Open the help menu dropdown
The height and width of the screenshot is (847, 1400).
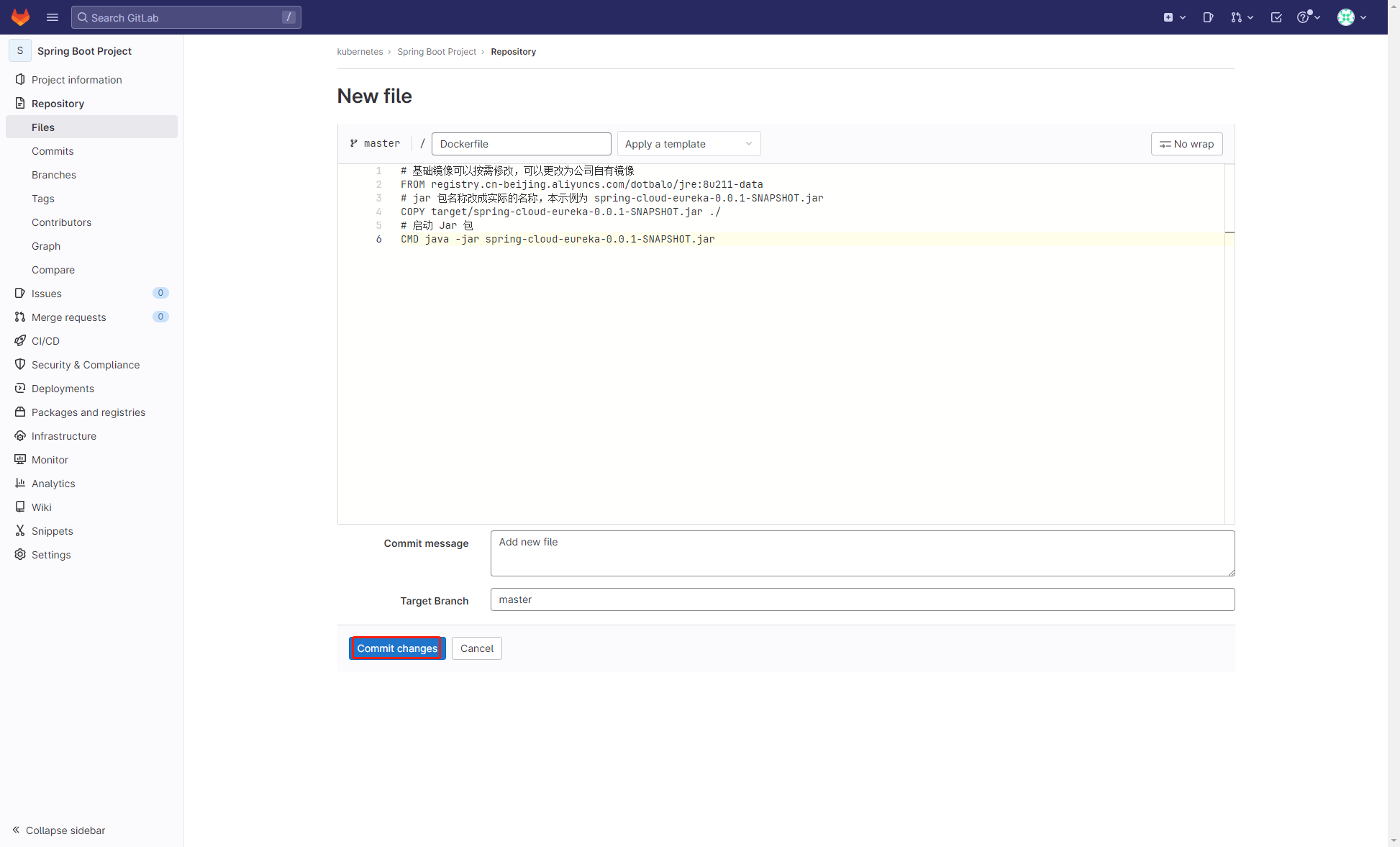(x=1309, y=17)
